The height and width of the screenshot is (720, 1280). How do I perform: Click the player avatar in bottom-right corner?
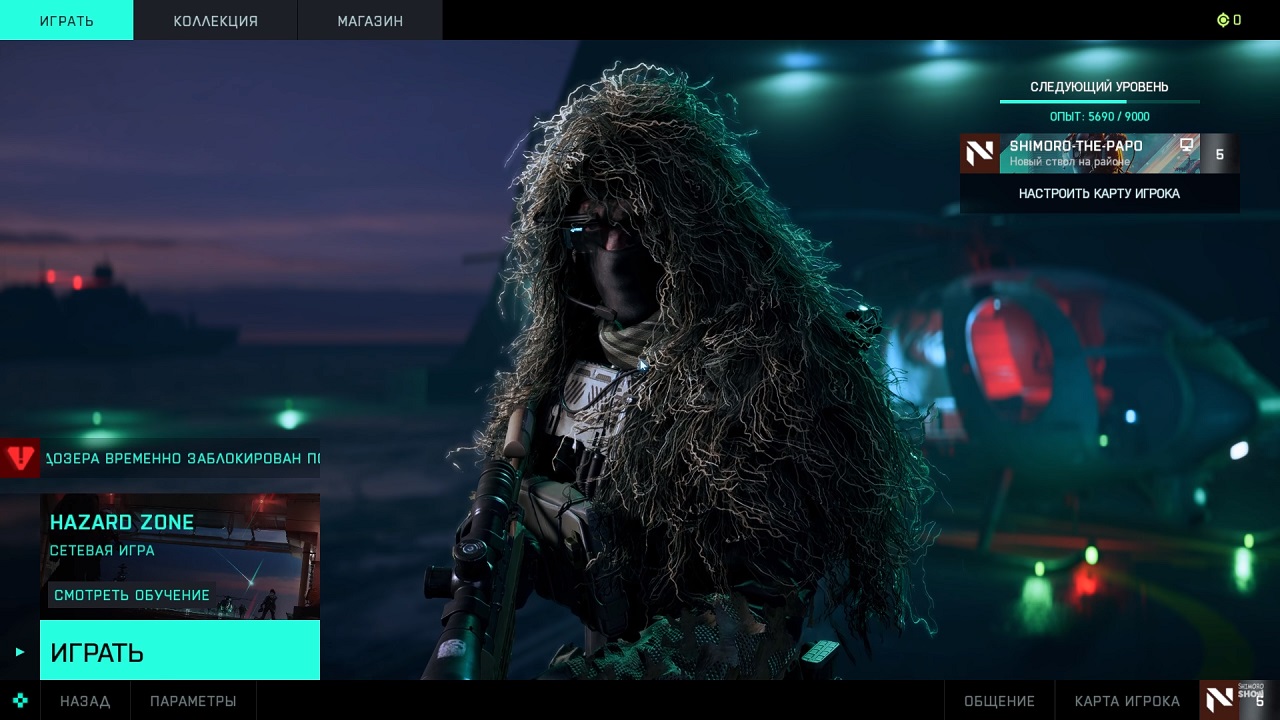tap(1220, 700)
